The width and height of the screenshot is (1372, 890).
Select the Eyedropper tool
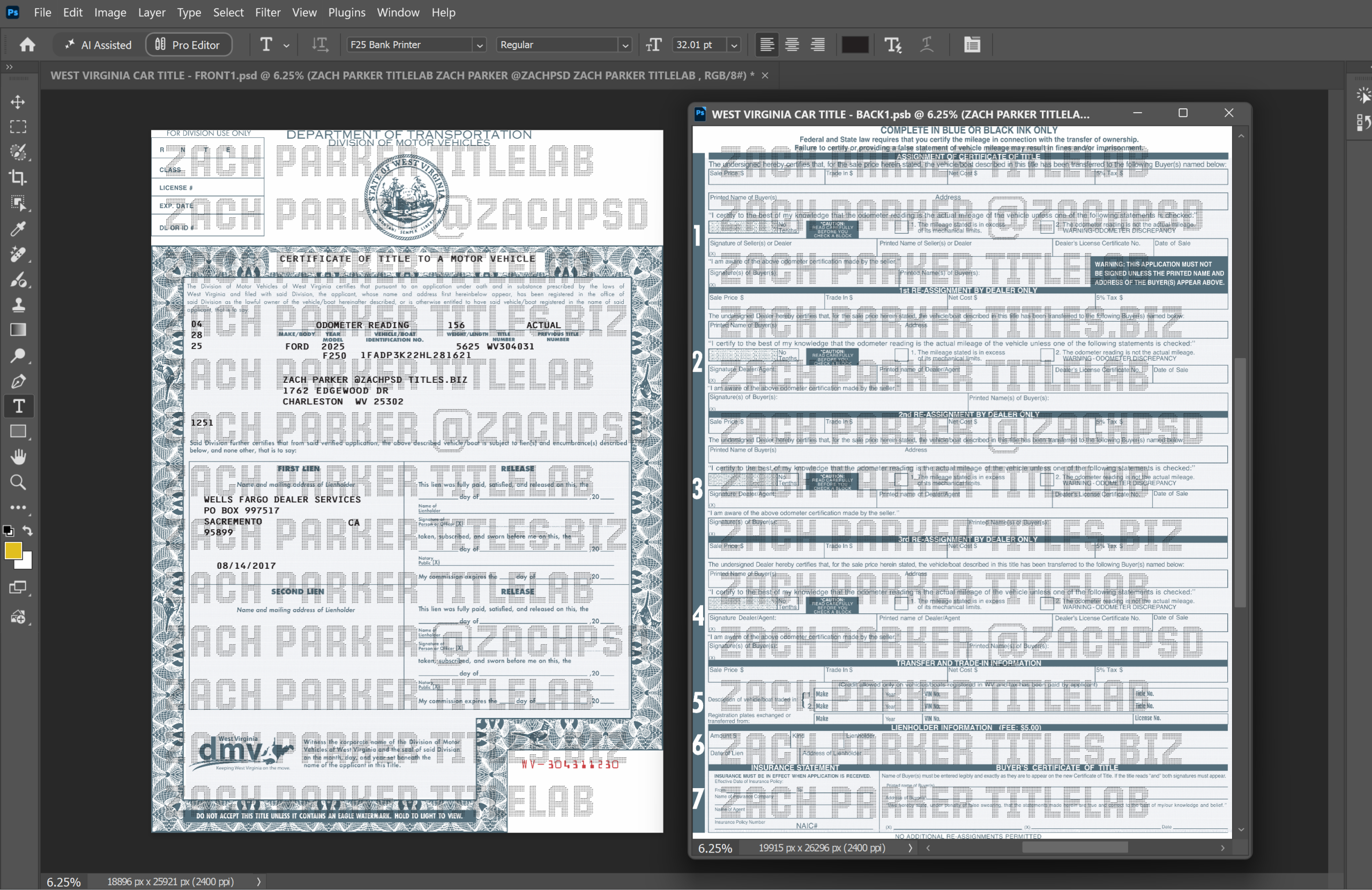coord(18,229)
